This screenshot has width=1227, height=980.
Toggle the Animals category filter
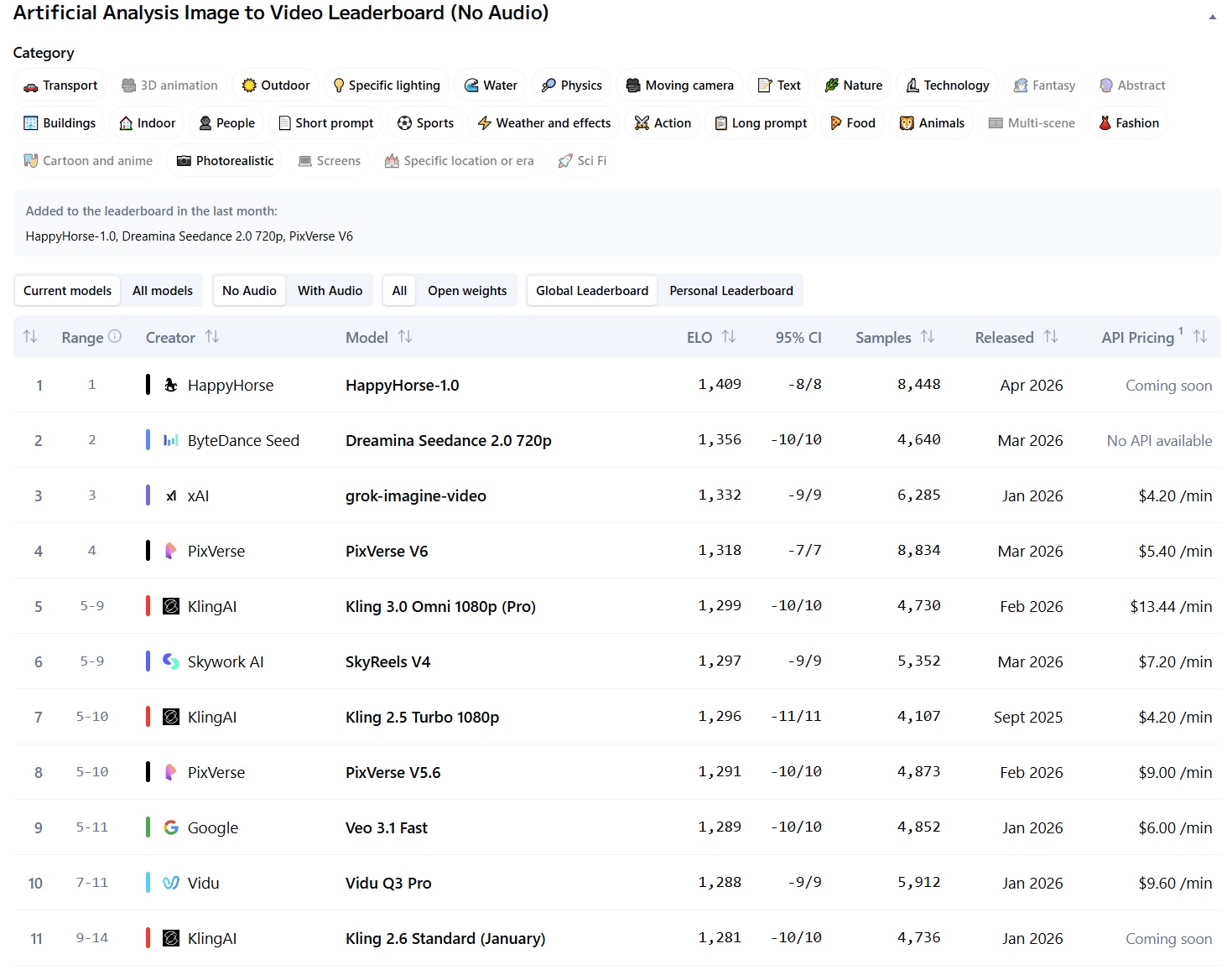click(x=932, y=123)
